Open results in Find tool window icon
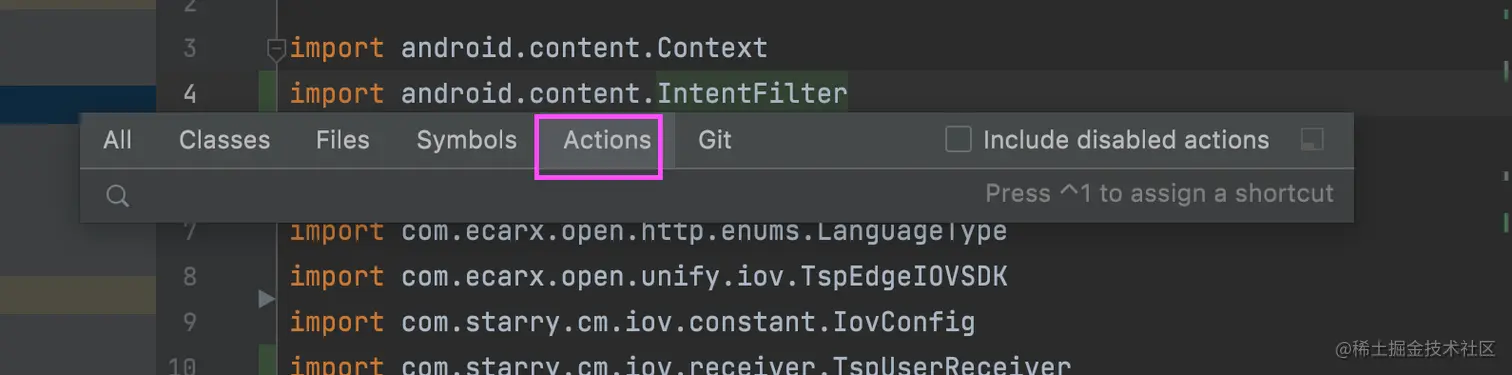 [1312, 140]
